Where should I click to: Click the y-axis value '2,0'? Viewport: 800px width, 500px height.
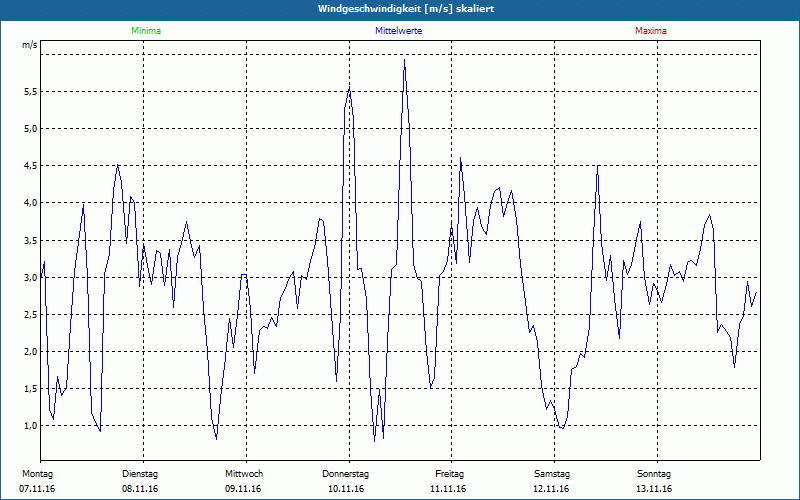(31, 352)
